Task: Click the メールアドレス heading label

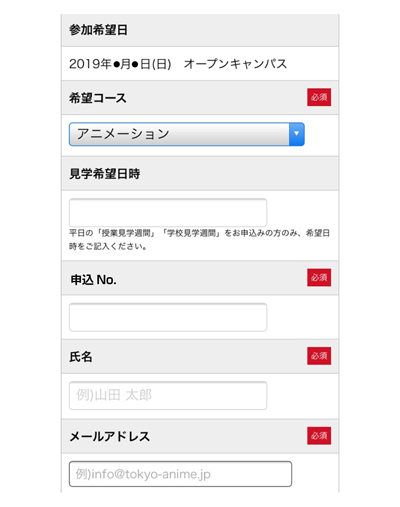Action: 110,436
